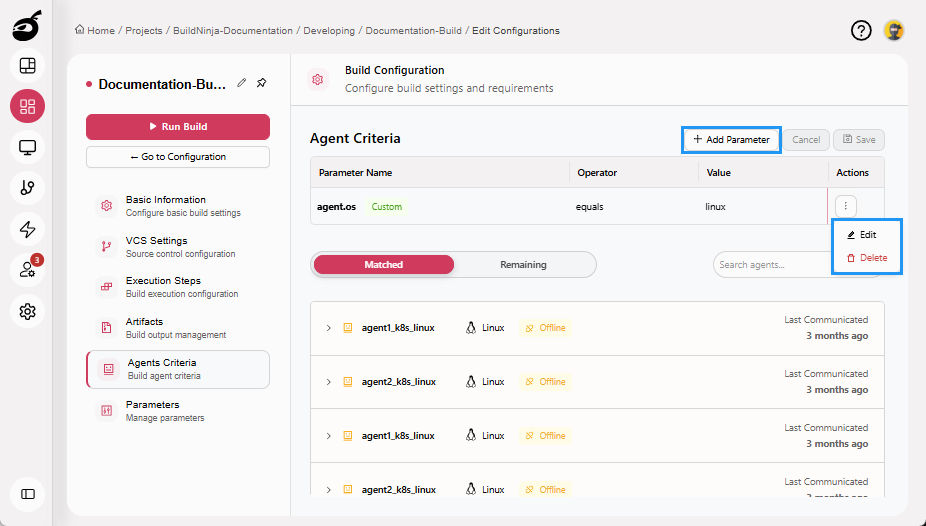Click the Parameters sliders icon
The image size is (926, 526).
[106, 410]
